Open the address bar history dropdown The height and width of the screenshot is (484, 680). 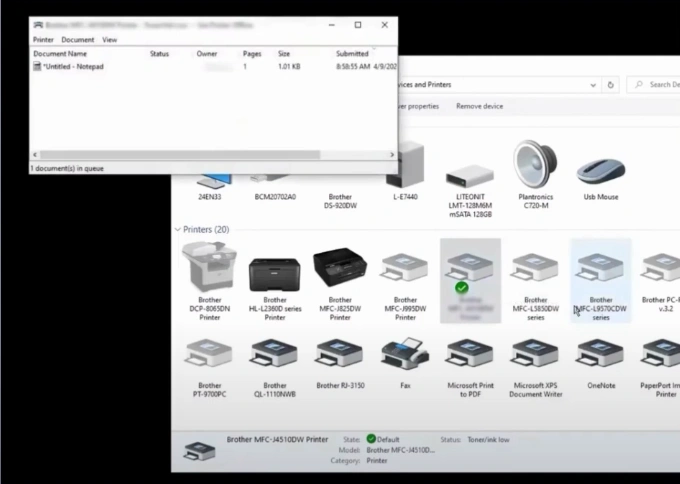[592, 85]
